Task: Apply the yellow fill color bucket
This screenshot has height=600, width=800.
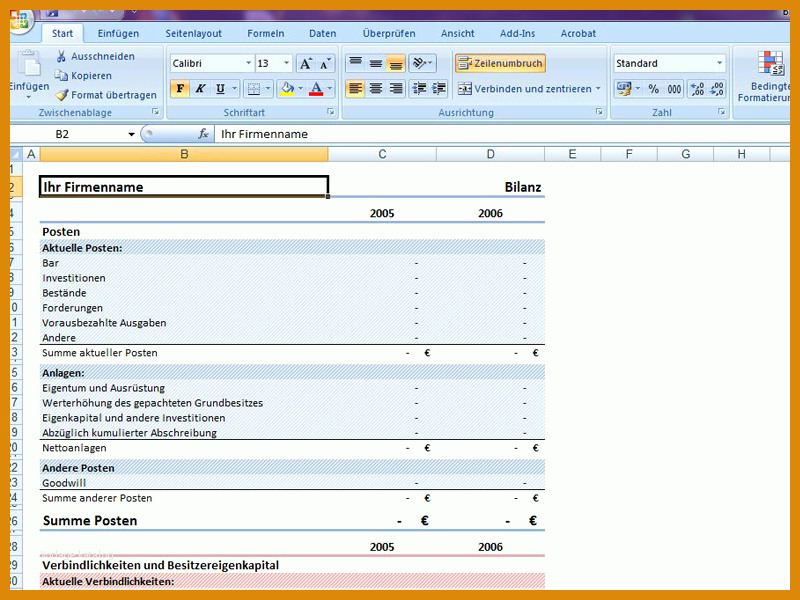Action: click(287, 89)
